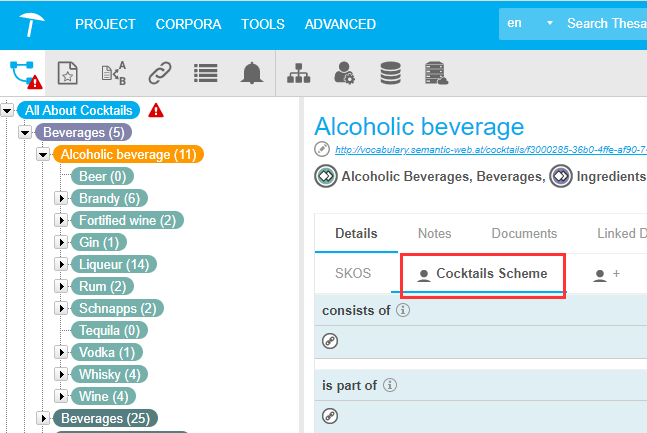
Task: Click the umbrella logo icon
Action: pyautogui.click(x=31, y=23)
